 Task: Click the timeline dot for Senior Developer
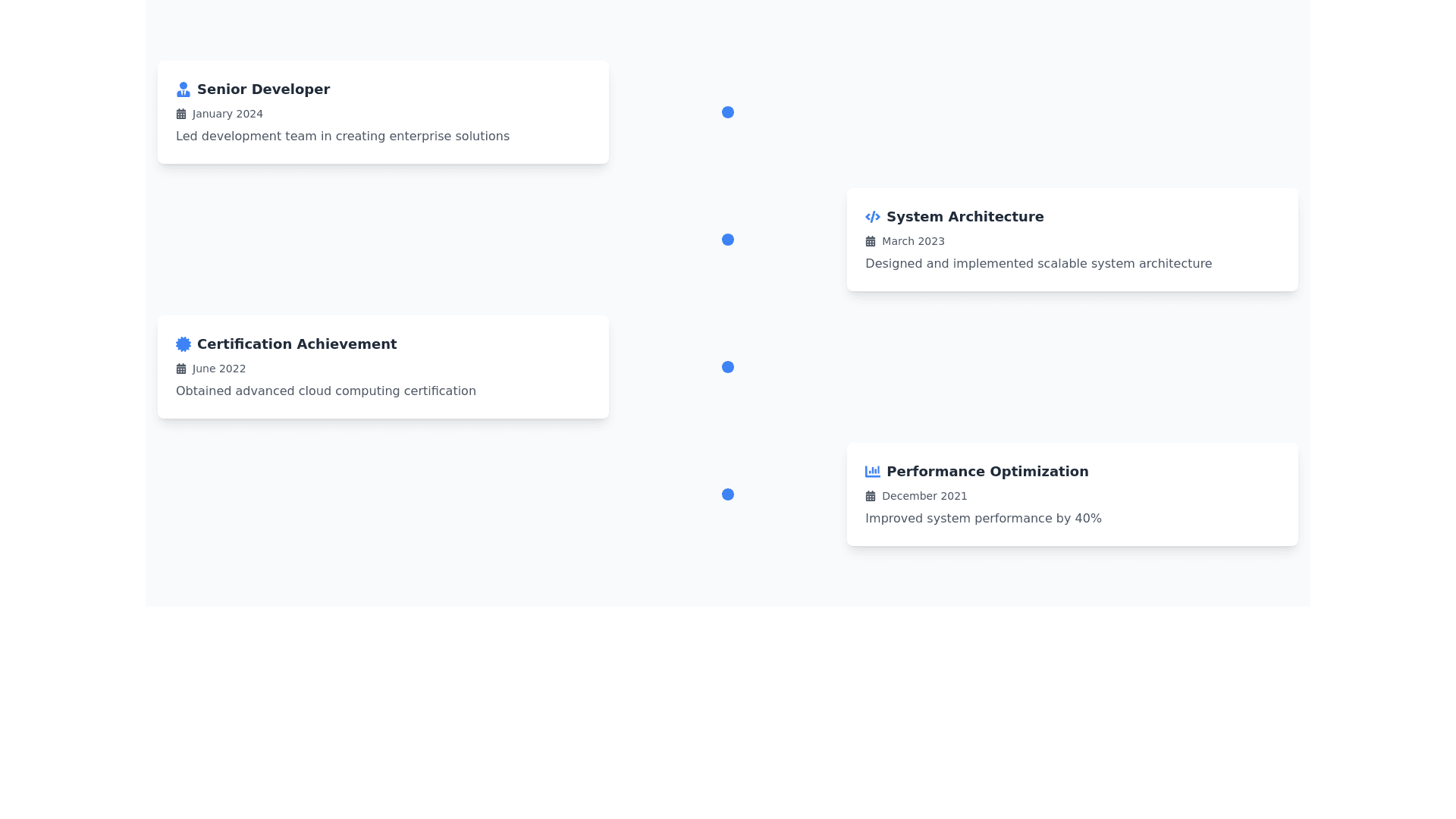(727, 112)
